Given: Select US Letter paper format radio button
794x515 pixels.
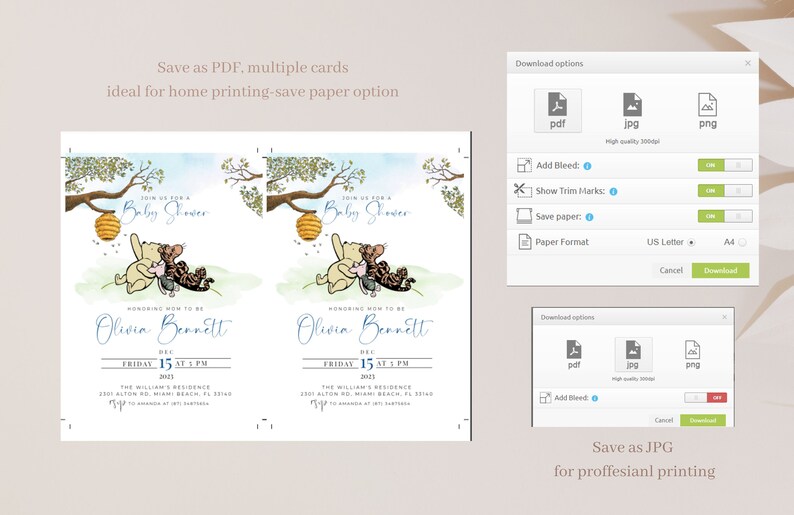Looking at the screenshot, I should [x=691, y=243].
